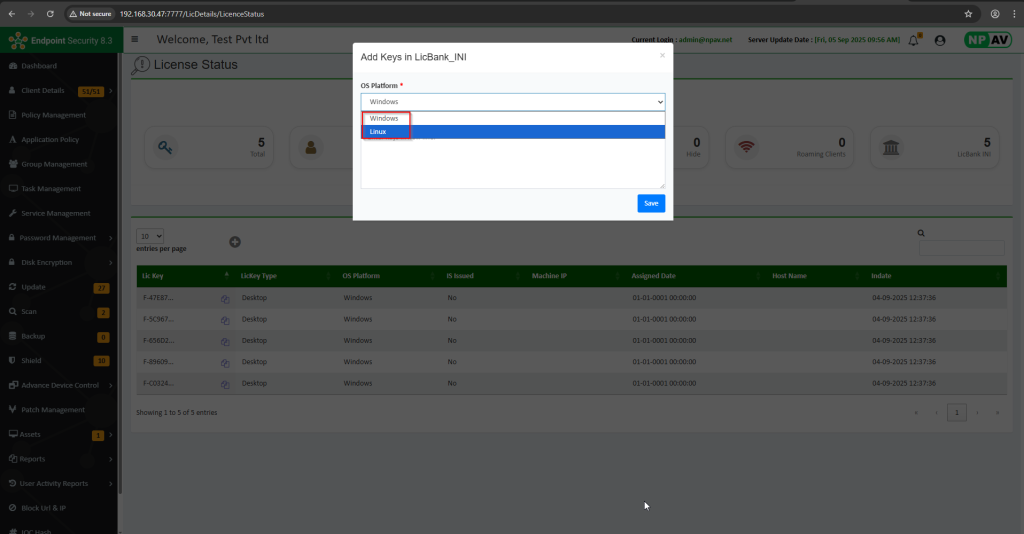Screen dimensions: 1024x534
Task: Expand the Password Management submenu
Action: tap(58, 238)
